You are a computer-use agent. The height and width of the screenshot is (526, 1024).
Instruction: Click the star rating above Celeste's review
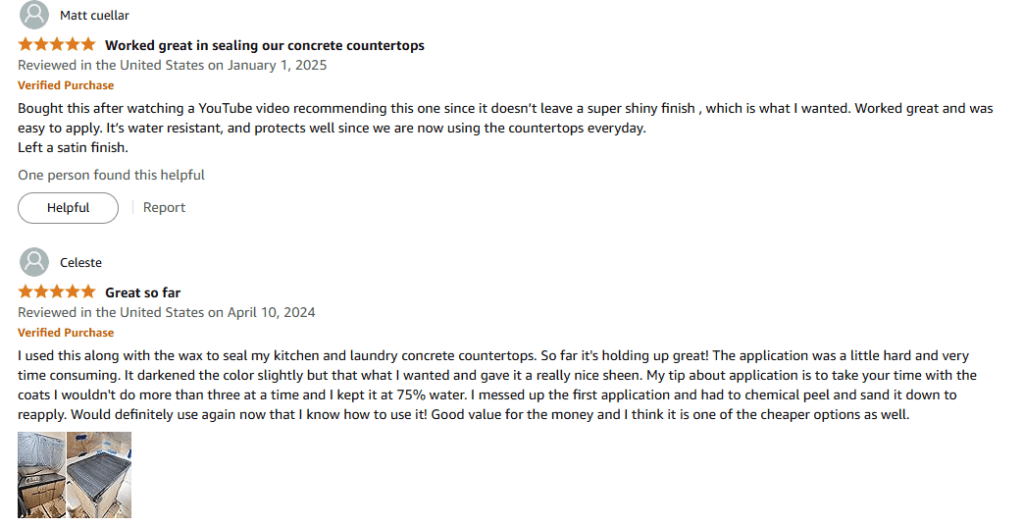(x=57, y=292)
